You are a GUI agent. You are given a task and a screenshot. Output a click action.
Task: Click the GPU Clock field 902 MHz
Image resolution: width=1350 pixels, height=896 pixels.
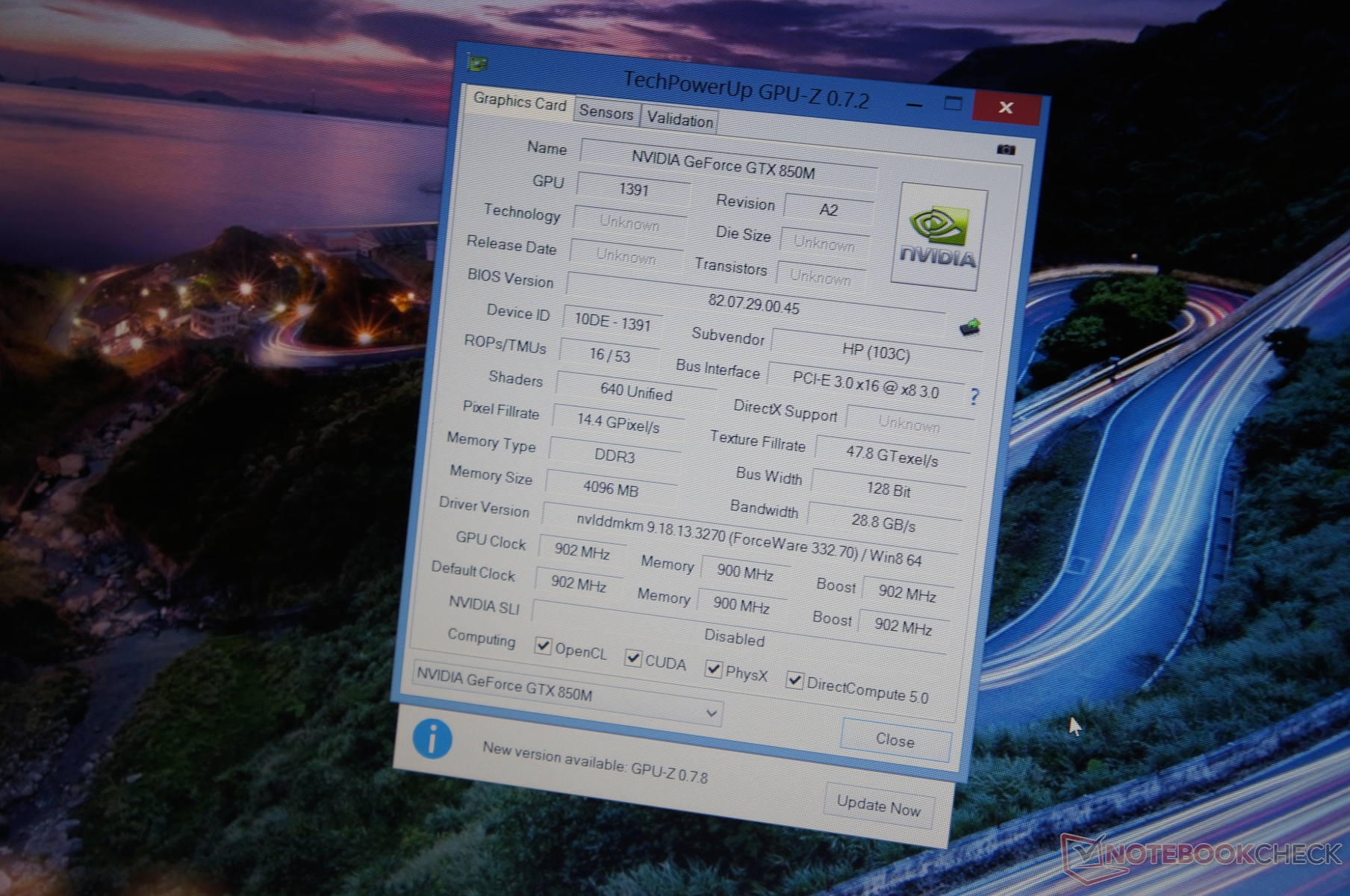[x=582, y=552]
